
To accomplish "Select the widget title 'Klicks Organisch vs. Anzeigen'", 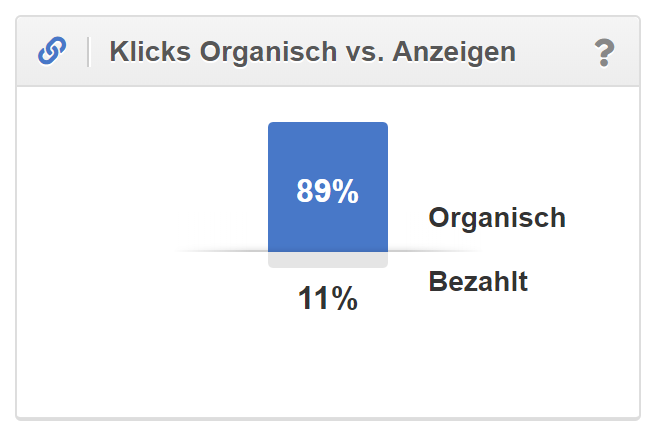I will (x=312, y=52).
